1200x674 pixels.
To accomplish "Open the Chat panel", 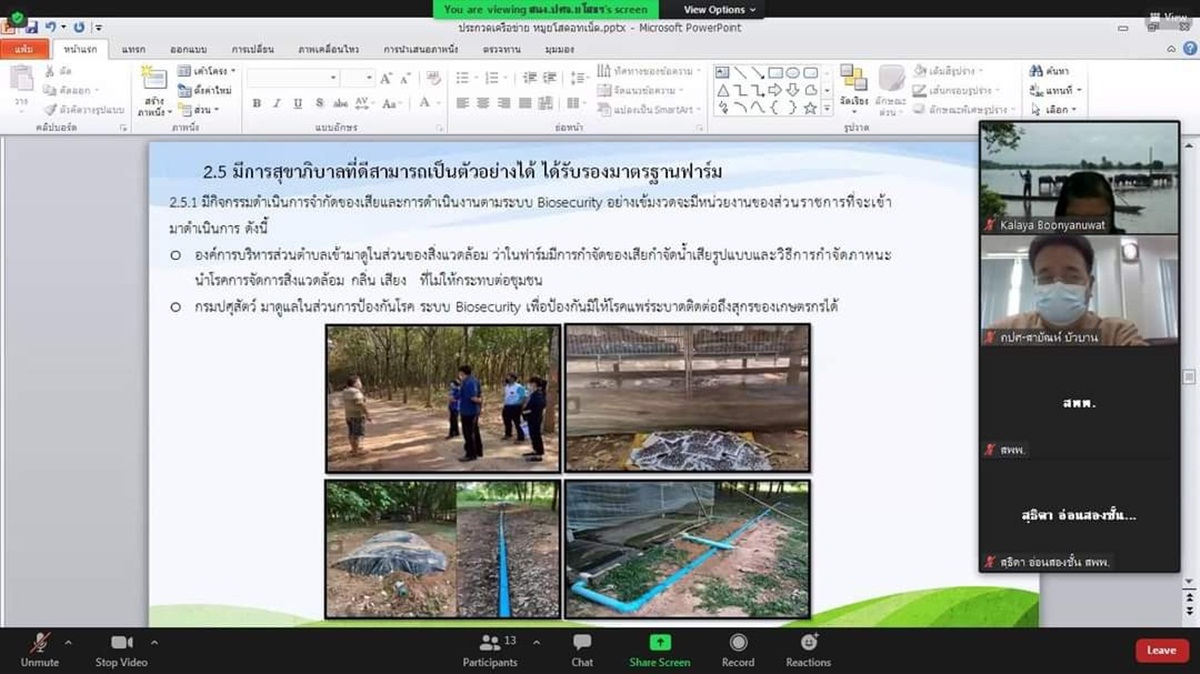I will 582,649.
